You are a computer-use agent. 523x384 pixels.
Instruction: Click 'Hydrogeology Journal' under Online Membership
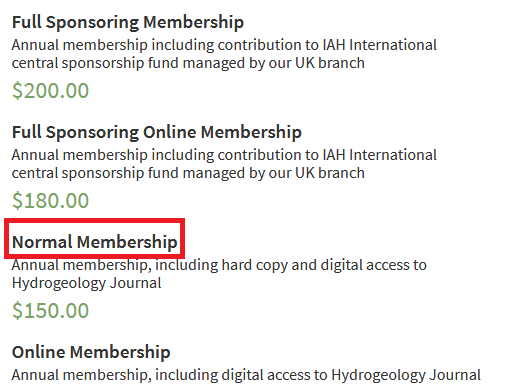[406, 375]
